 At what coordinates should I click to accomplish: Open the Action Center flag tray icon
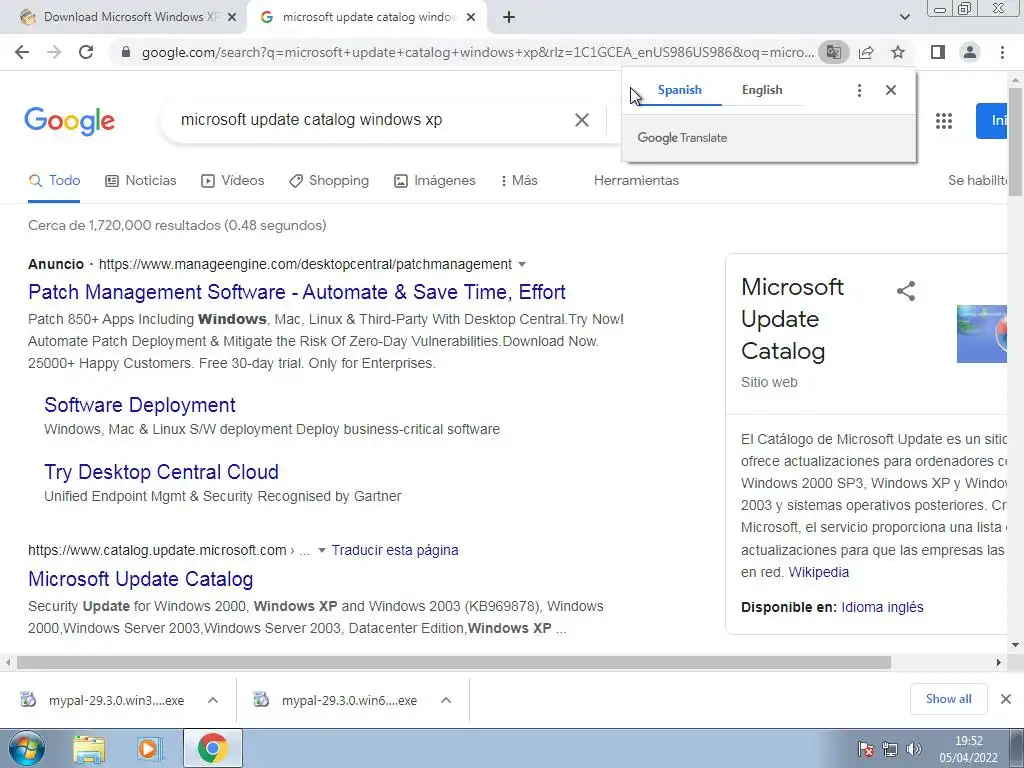866,749
